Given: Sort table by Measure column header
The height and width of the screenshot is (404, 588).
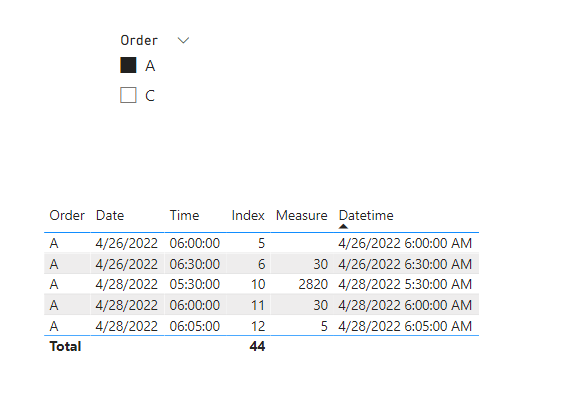Looking at the screenshot, I should [302, 215].
